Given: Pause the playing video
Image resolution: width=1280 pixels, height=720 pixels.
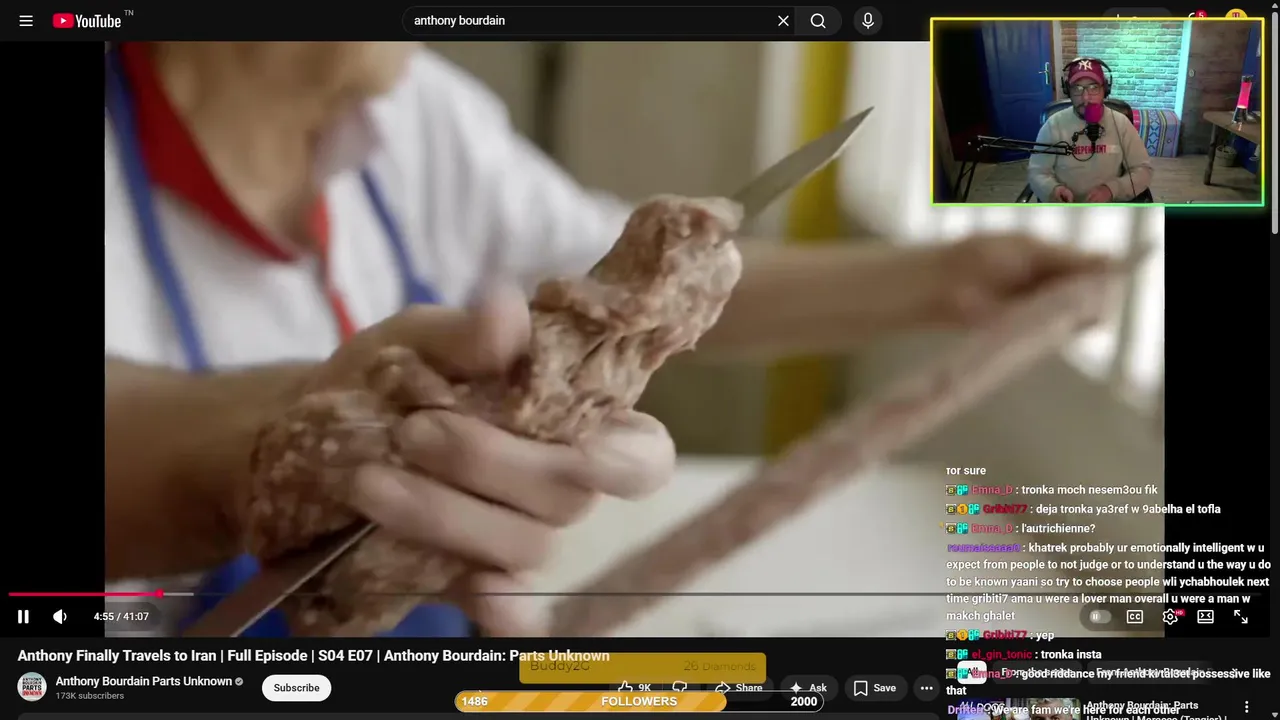Looking at the screenshot, I should (x=23, y=617).
